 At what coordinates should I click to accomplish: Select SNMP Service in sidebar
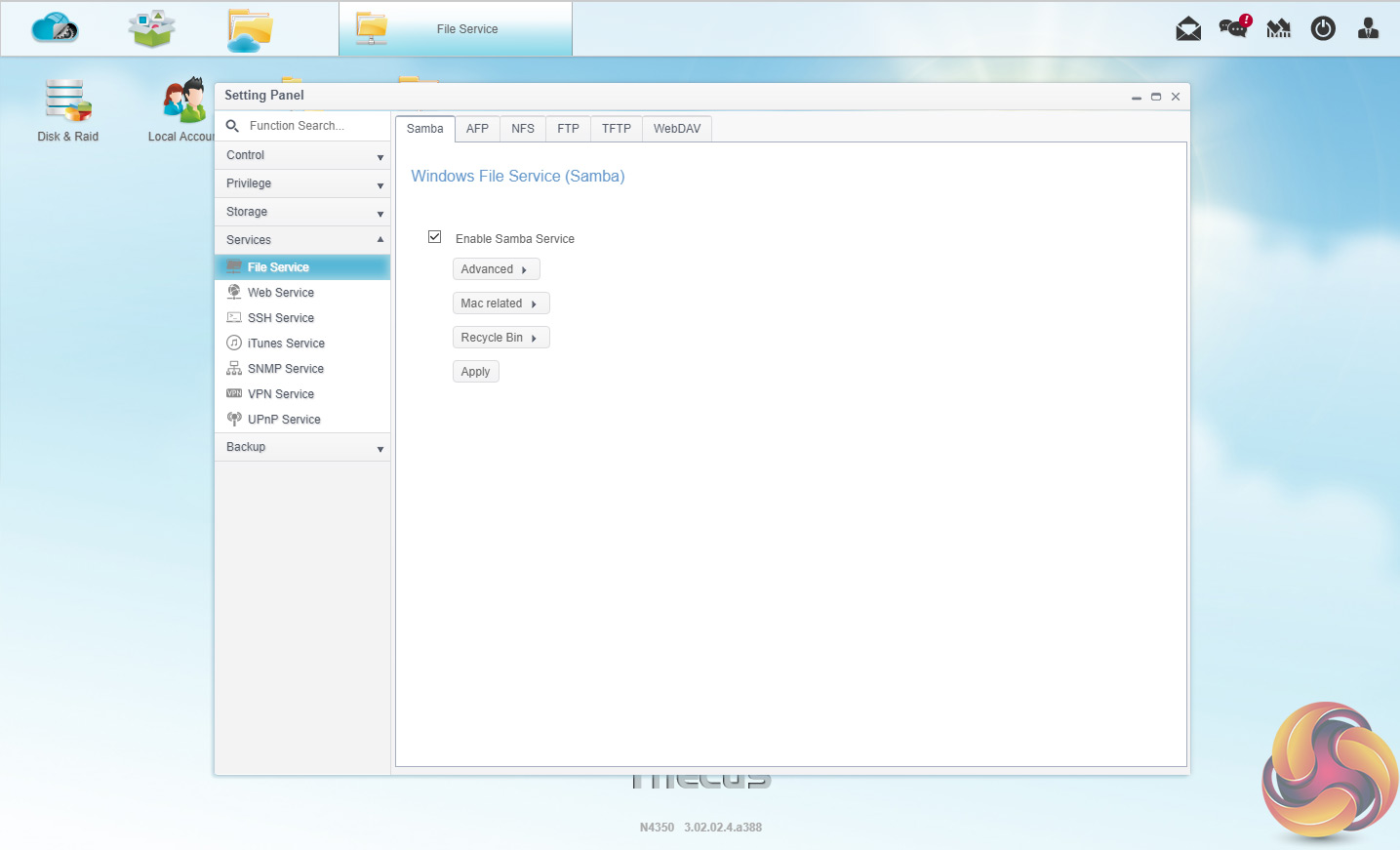302,369
